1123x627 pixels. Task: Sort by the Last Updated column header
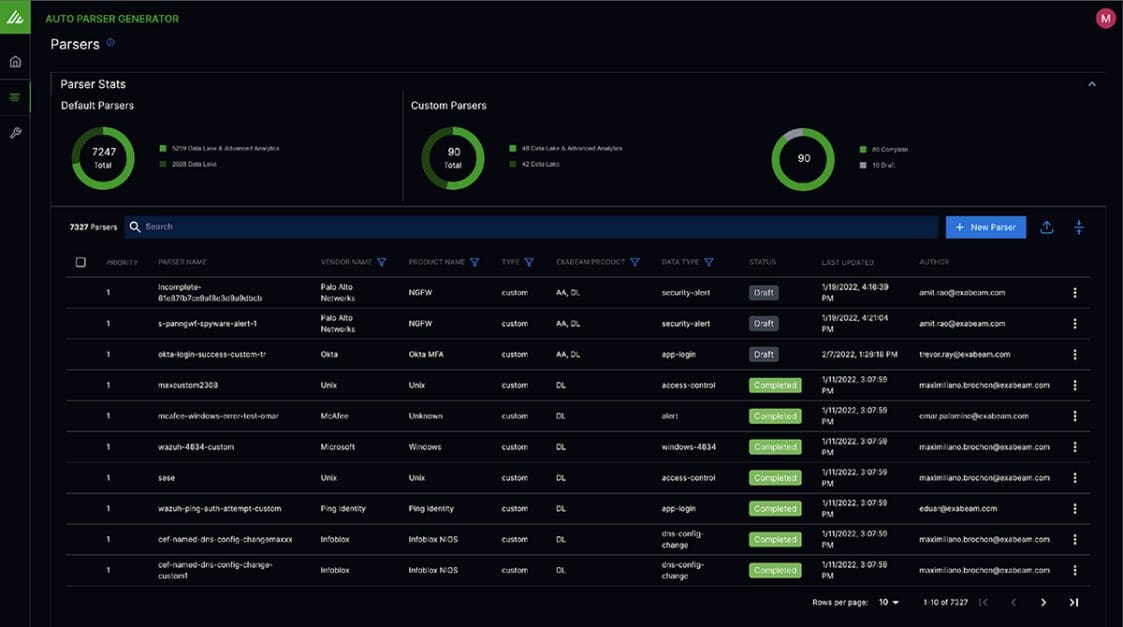(847, 262)
